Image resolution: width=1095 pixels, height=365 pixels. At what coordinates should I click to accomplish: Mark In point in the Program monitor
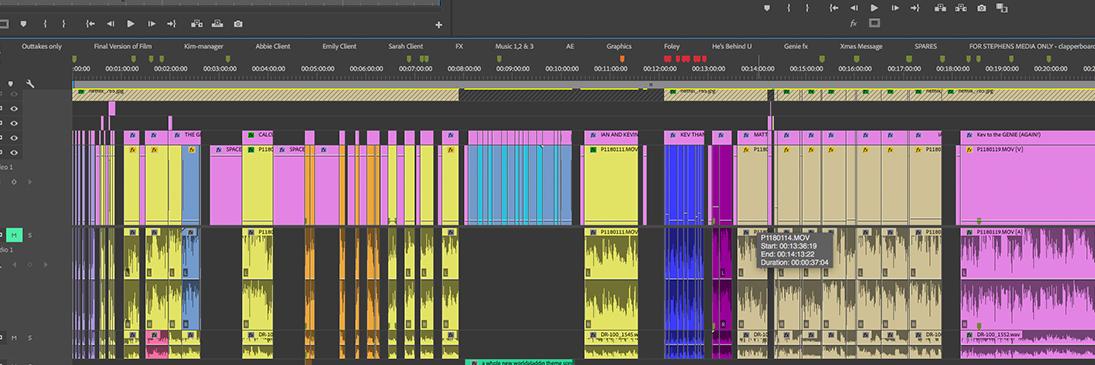coord(788,8)
